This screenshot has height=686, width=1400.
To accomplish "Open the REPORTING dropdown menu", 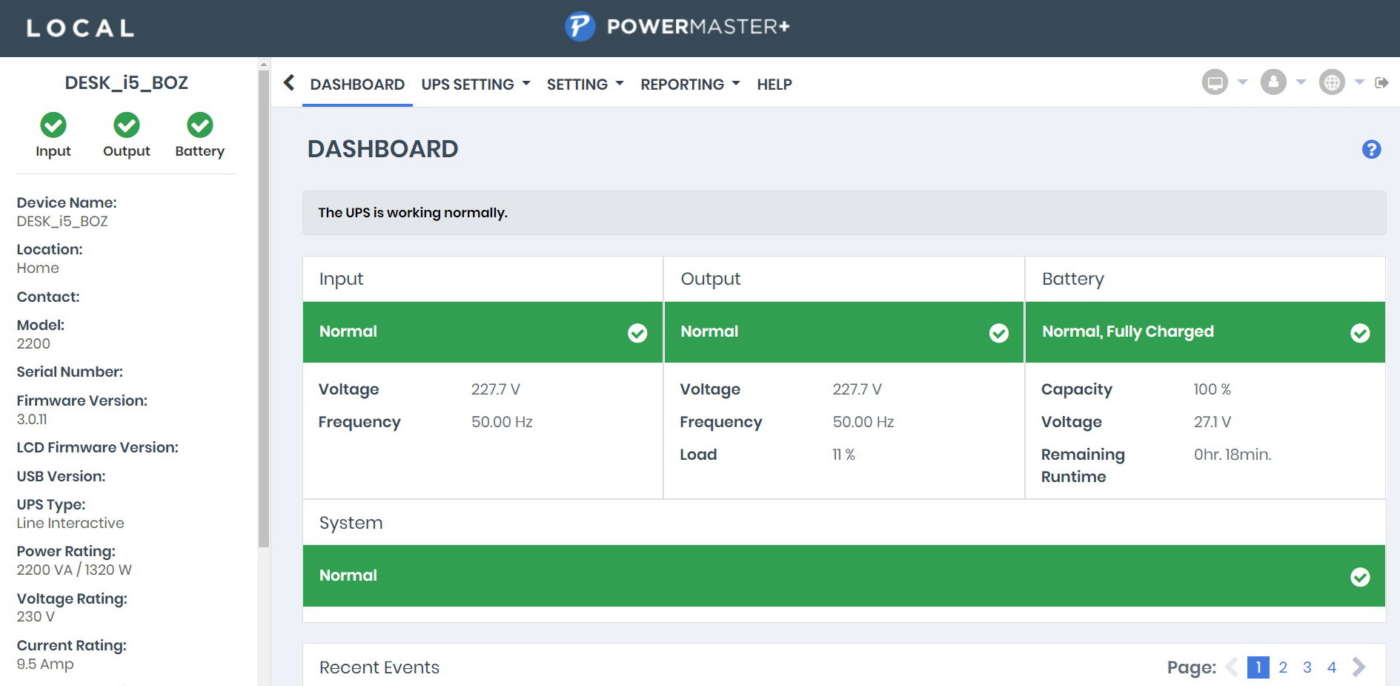I will tap(690, 84).
